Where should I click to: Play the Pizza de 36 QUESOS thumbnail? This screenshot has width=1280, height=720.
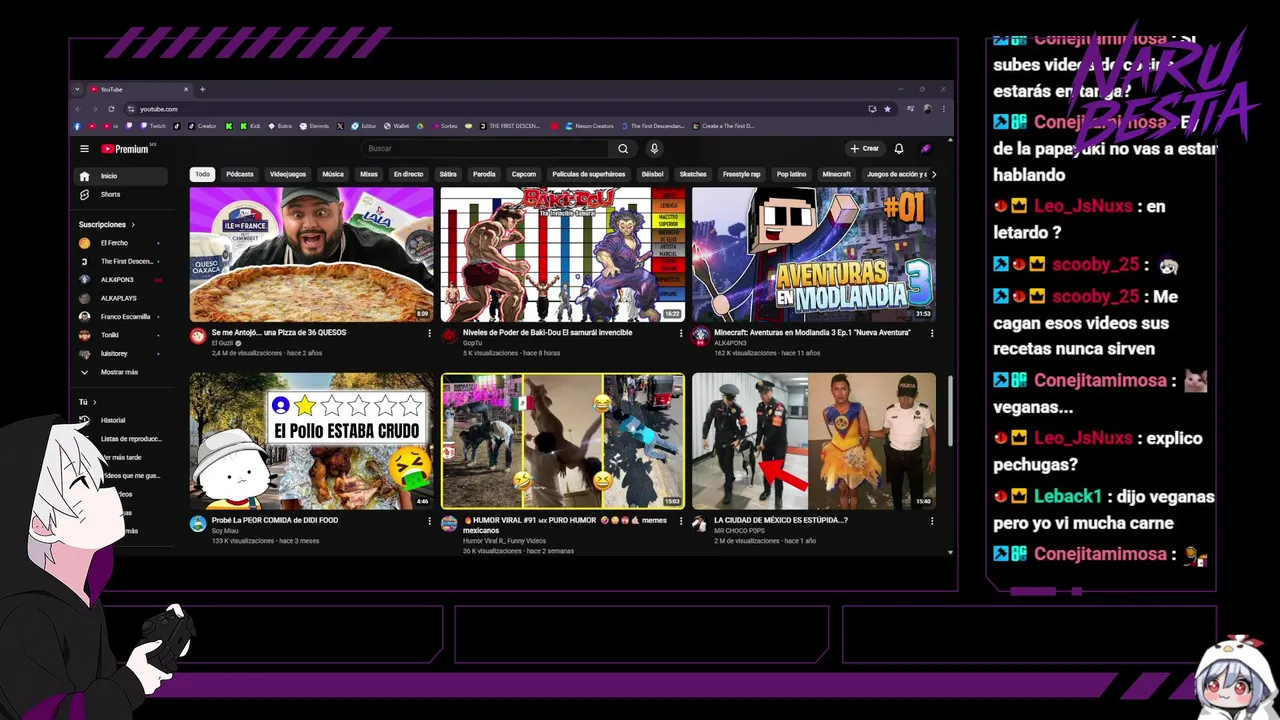(312, 254)
